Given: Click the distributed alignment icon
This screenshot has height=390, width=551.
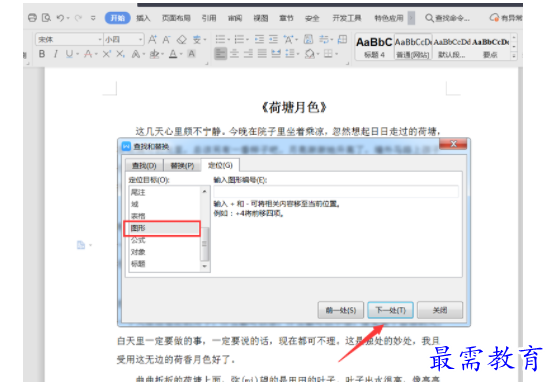Looking at the screenshot, I should (276, 54).
